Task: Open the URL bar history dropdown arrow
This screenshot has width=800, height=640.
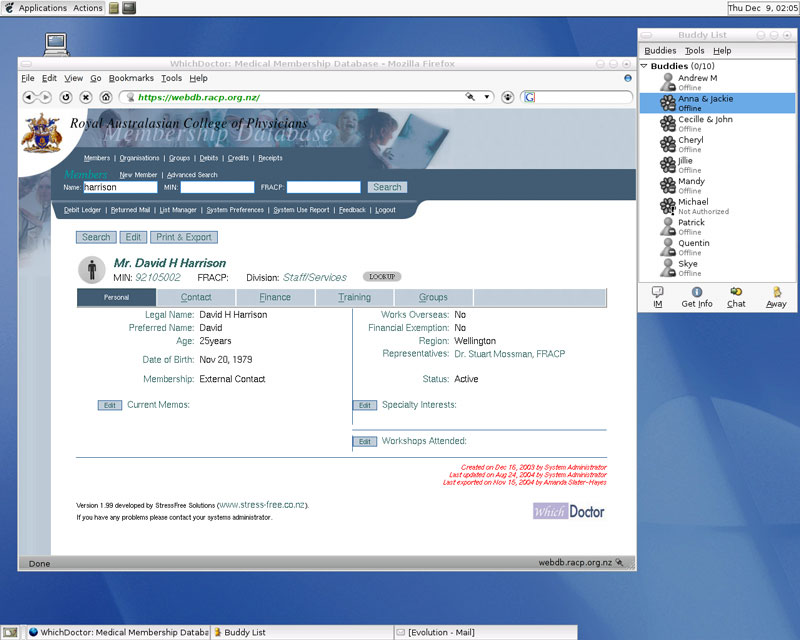Action: point(487,96)
